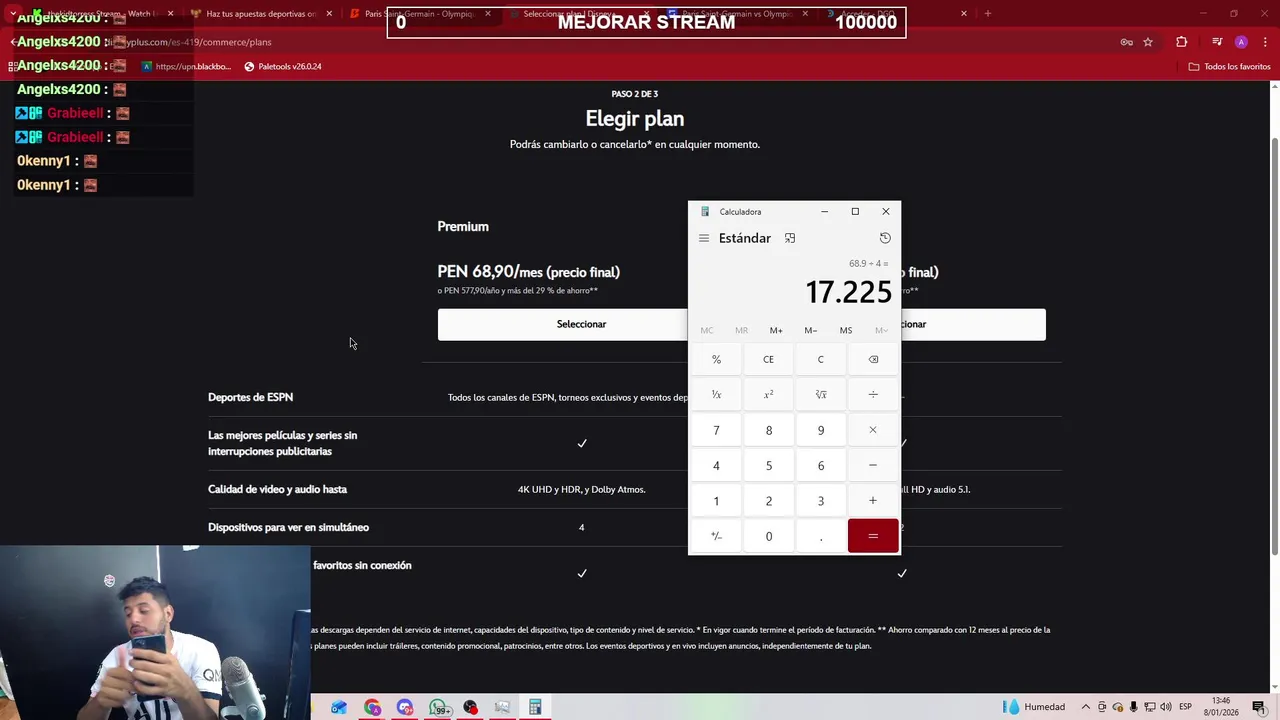The image size is (1280, 720).
Task: Click the MS memory store button
Action: click(x=846, y=330)
